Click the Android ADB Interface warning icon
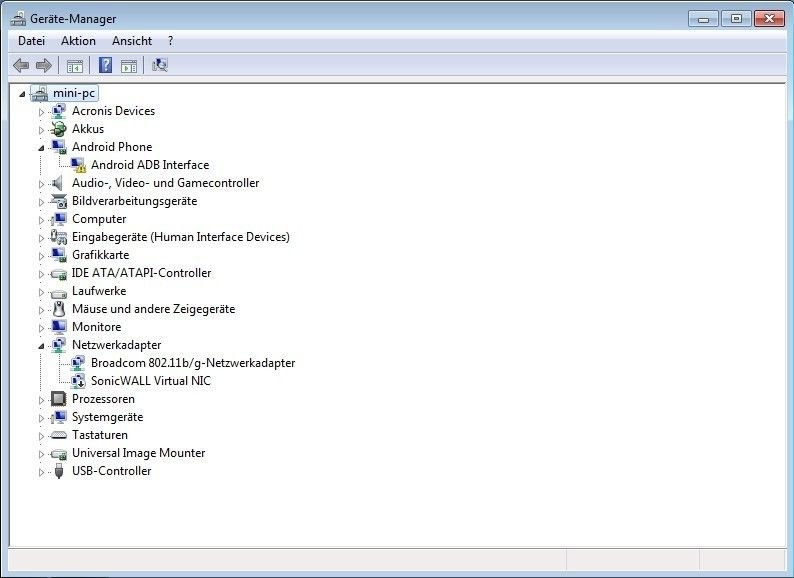794x578 pixels. point(78,165)
